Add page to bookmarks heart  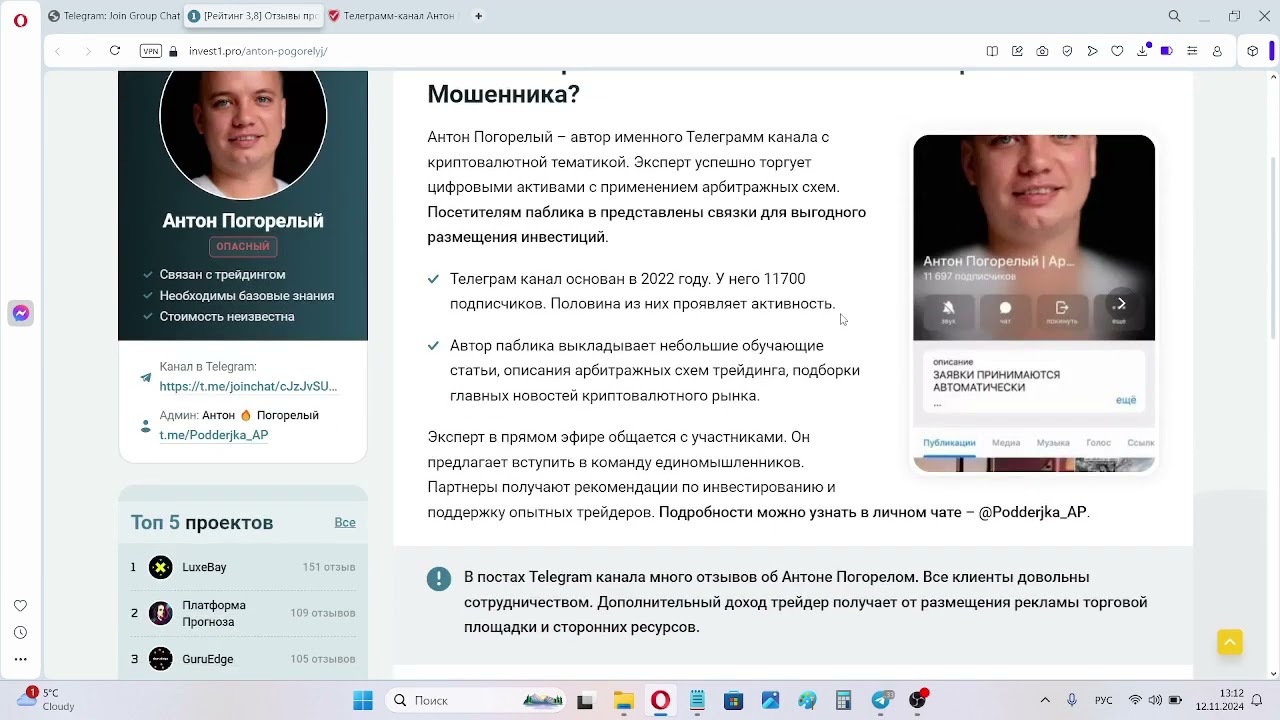(x=1117, y=51)
